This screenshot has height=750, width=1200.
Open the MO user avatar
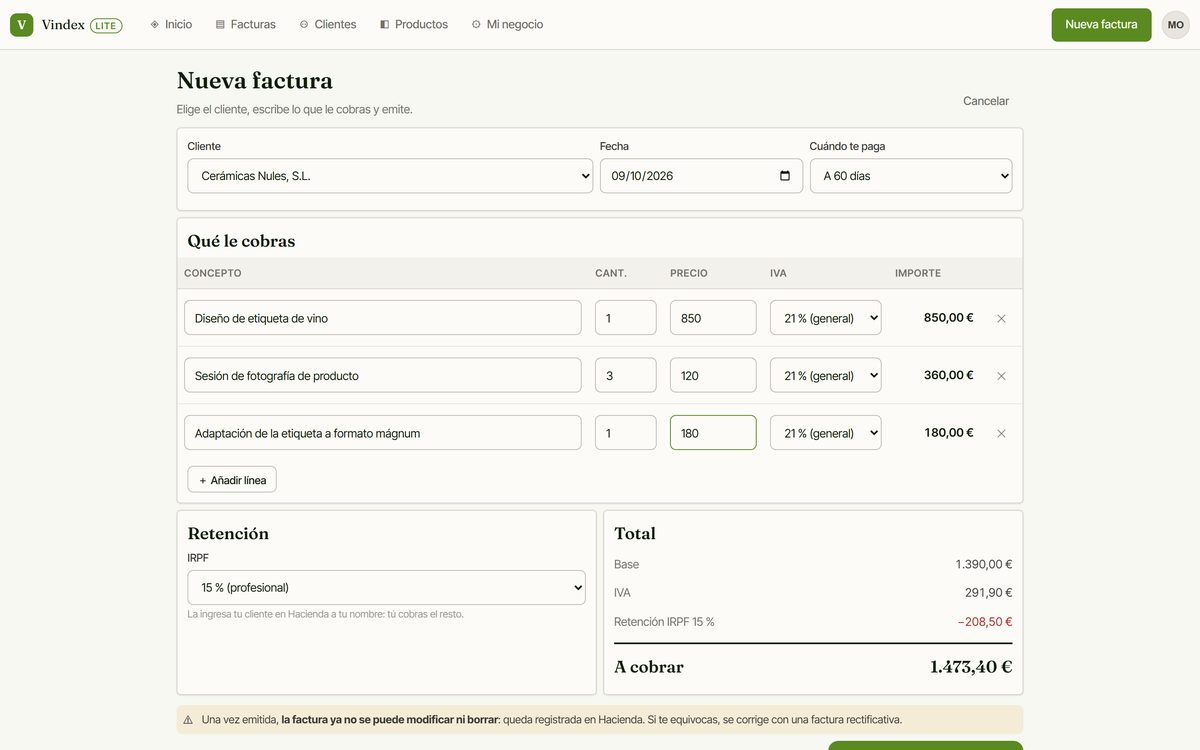click(x=1175, y=24)
